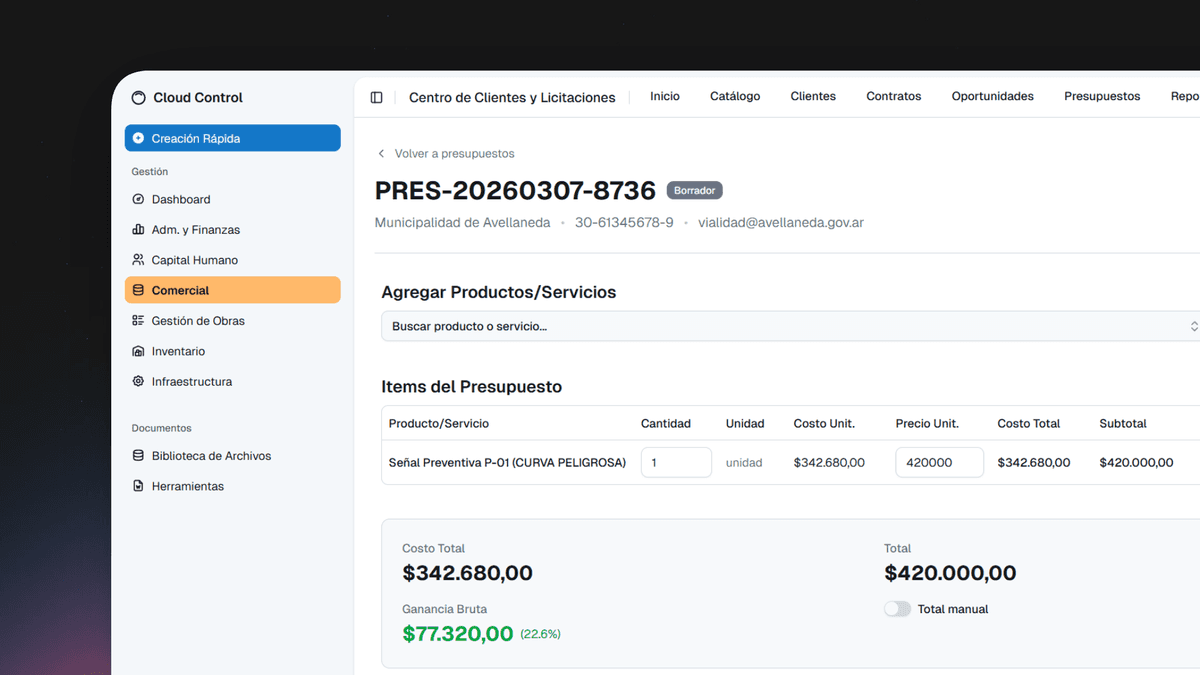The image size is (1200, 675).
Task: Click the Herramientas file icon
Action: (138, 486)
